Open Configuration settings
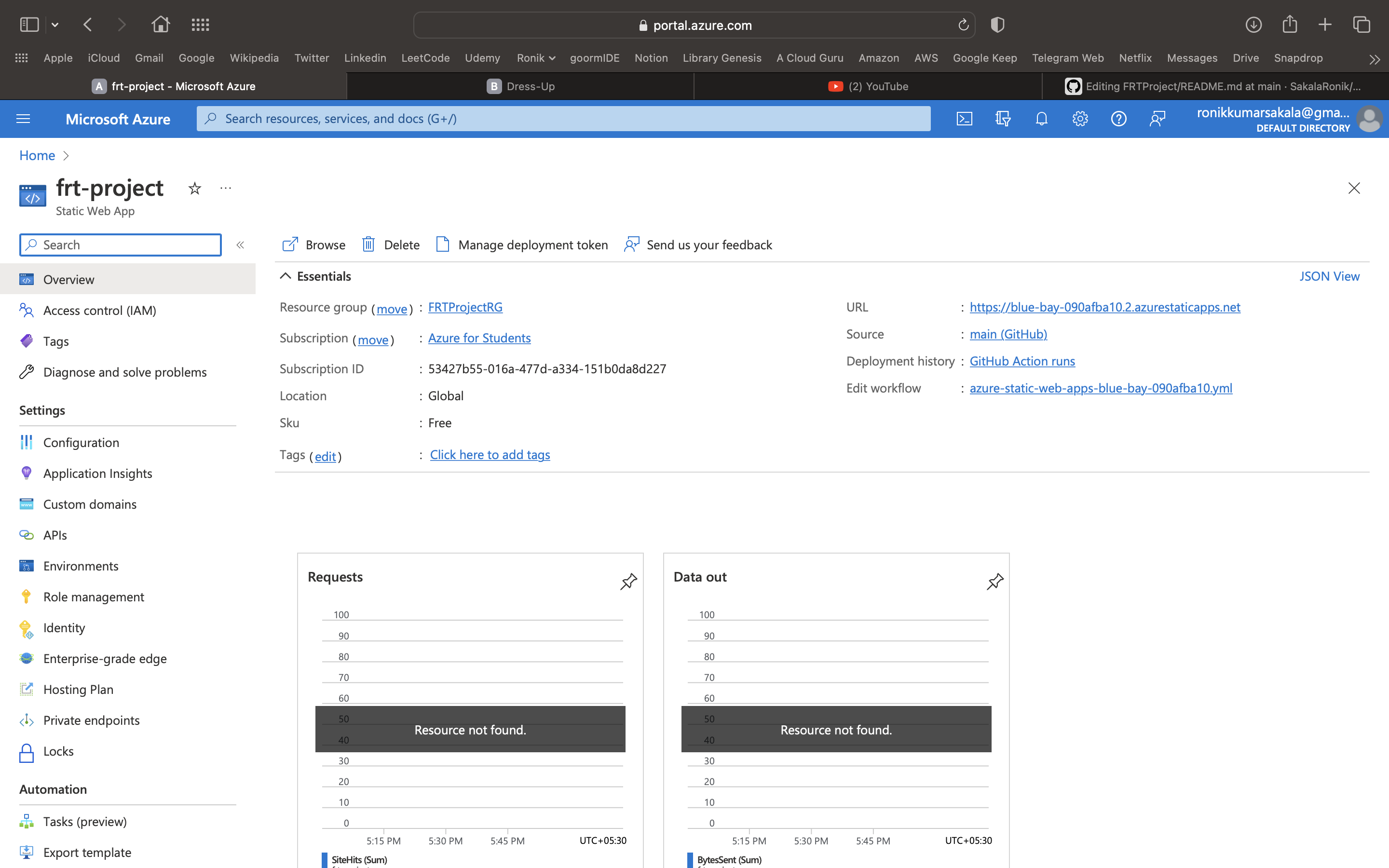 [127, 443]
